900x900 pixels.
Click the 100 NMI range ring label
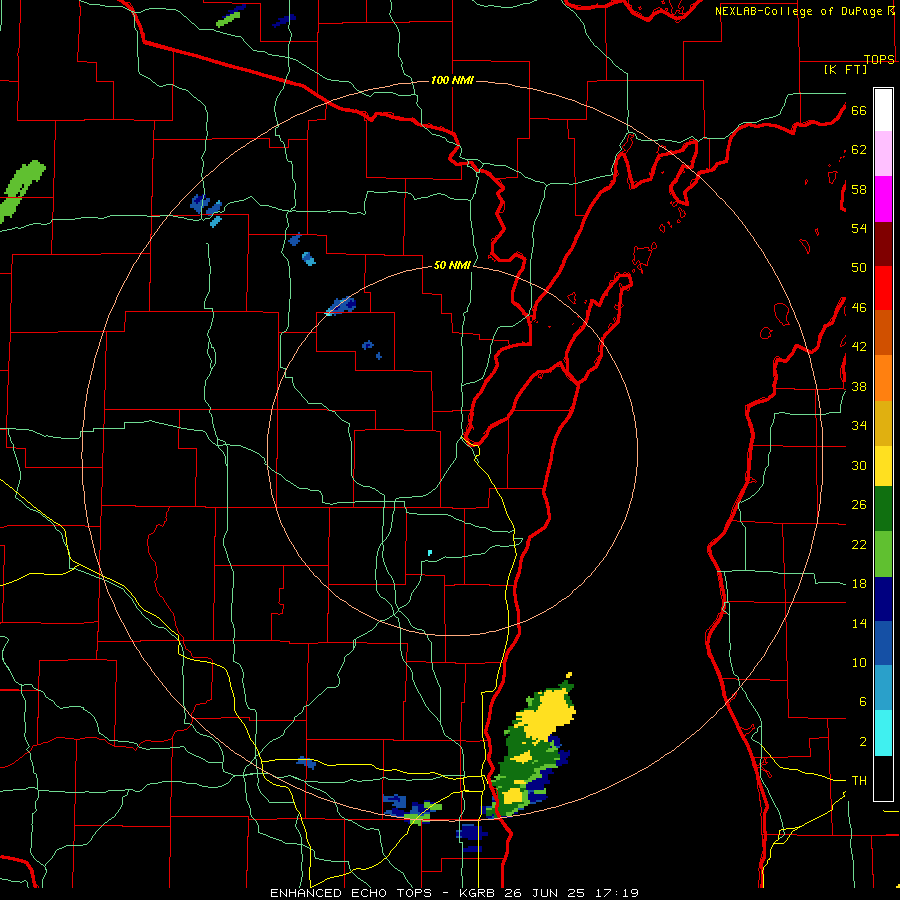[452, 80]
